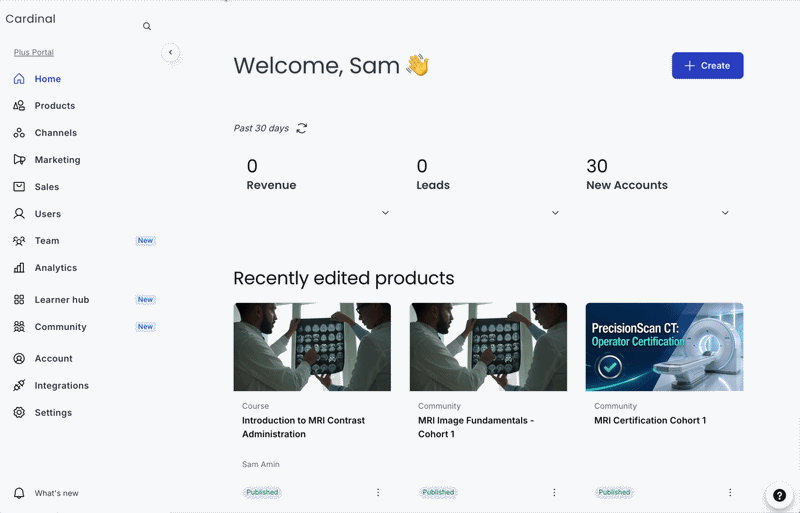Click the search magnifier icon in sidebar
800x513 pixels.
(147, 26)
